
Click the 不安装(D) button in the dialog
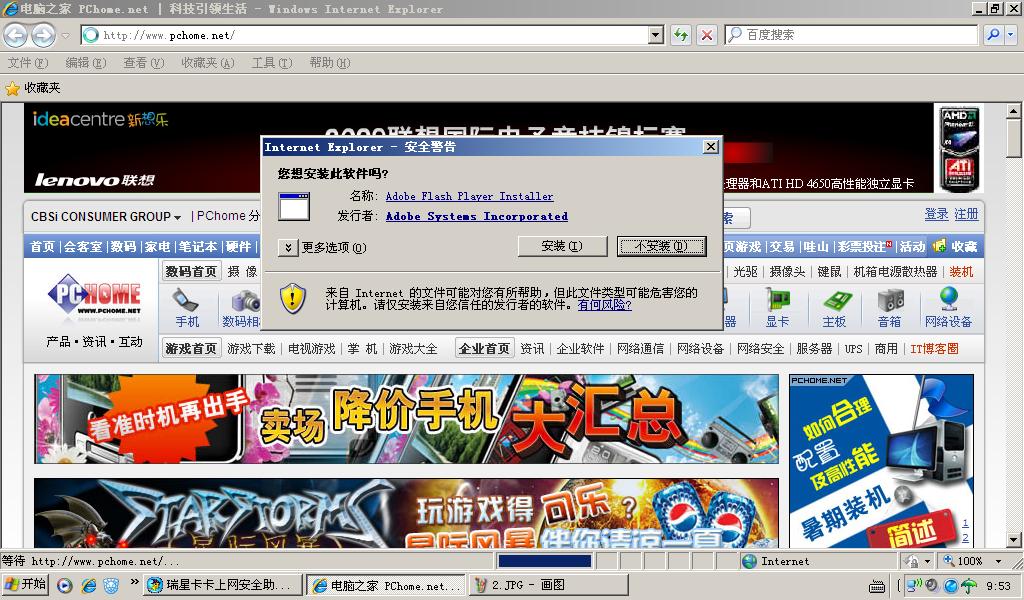662,246
